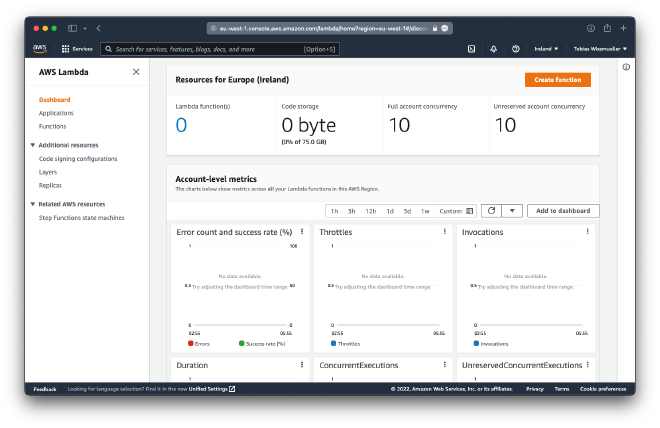Click the notifications bell icon
Image resolution: width=660 pixels, height=428 pixels.
[493, 48]
